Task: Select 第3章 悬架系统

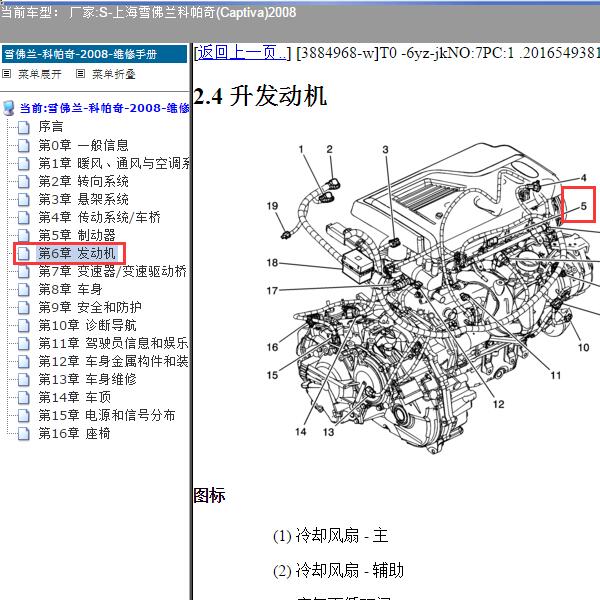Action: click(x=83, y=199)
